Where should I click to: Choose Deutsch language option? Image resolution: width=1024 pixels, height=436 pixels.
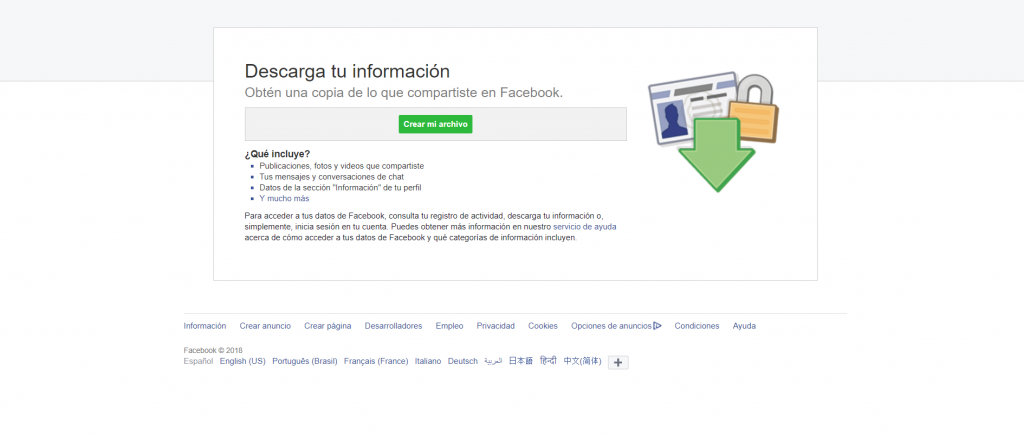coord(463,361)
